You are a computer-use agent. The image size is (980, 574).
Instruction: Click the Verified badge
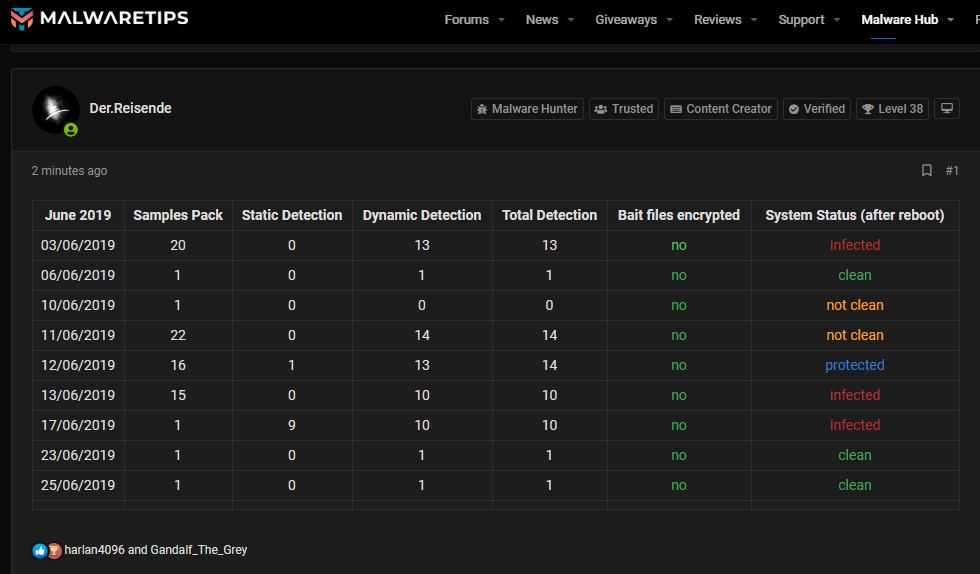click(x=817, y=109)
